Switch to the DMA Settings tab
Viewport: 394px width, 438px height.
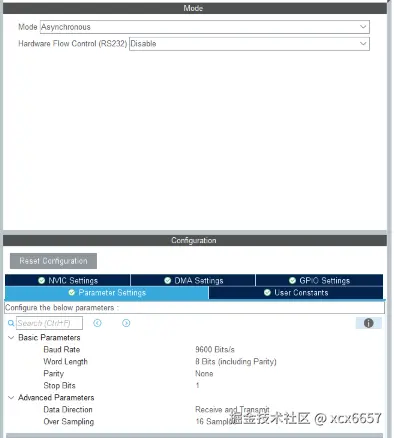pos(193,280)
